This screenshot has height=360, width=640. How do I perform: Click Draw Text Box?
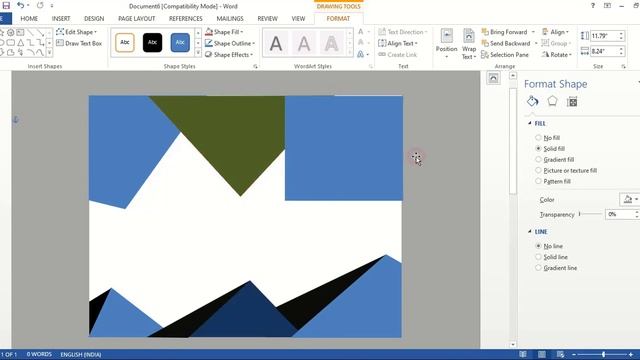pyautogui.click(x=79, y=43)
